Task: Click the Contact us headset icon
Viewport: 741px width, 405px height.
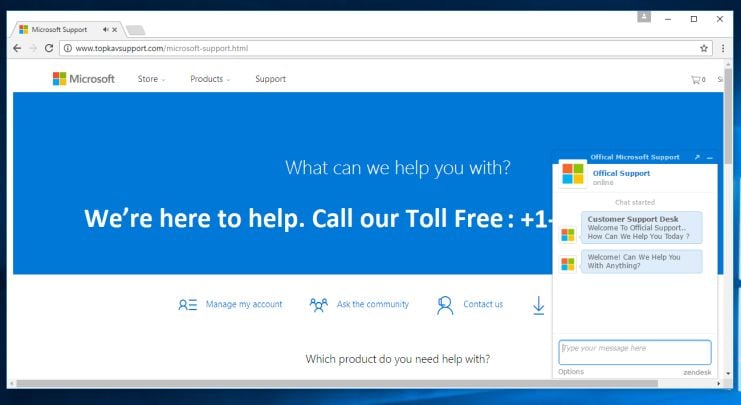Action: coord(445,305)
